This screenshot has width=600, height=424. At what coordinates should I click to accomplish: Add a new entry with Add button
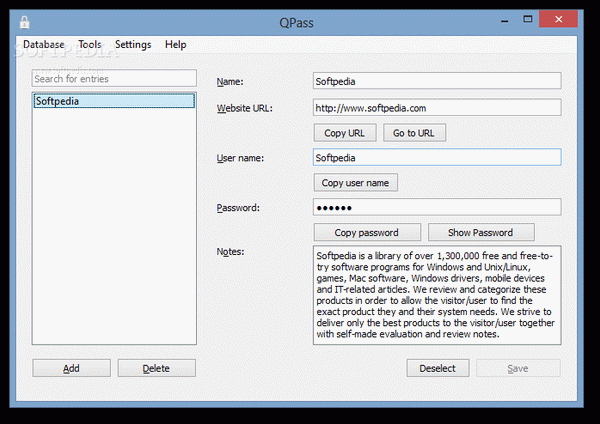[x=72, y=368]
